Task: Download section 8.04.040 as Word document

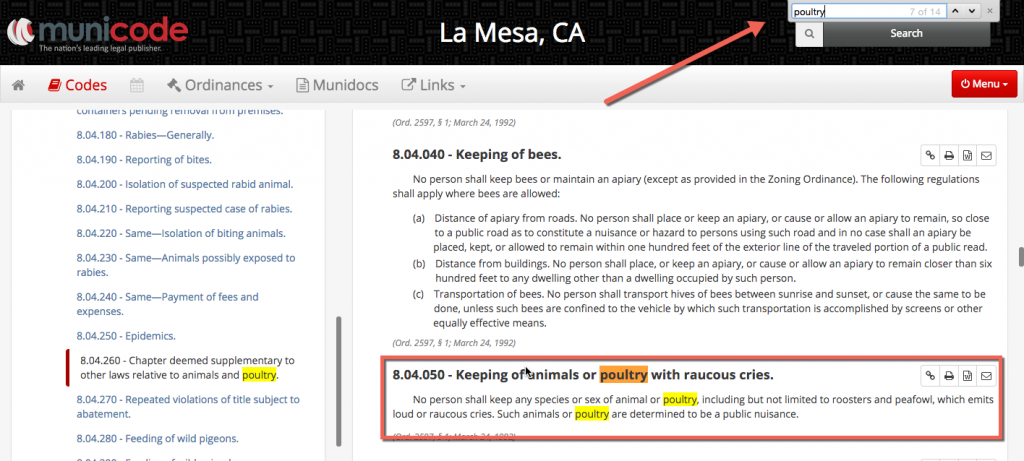Action: pyautogui.click(x=967, y=155)
